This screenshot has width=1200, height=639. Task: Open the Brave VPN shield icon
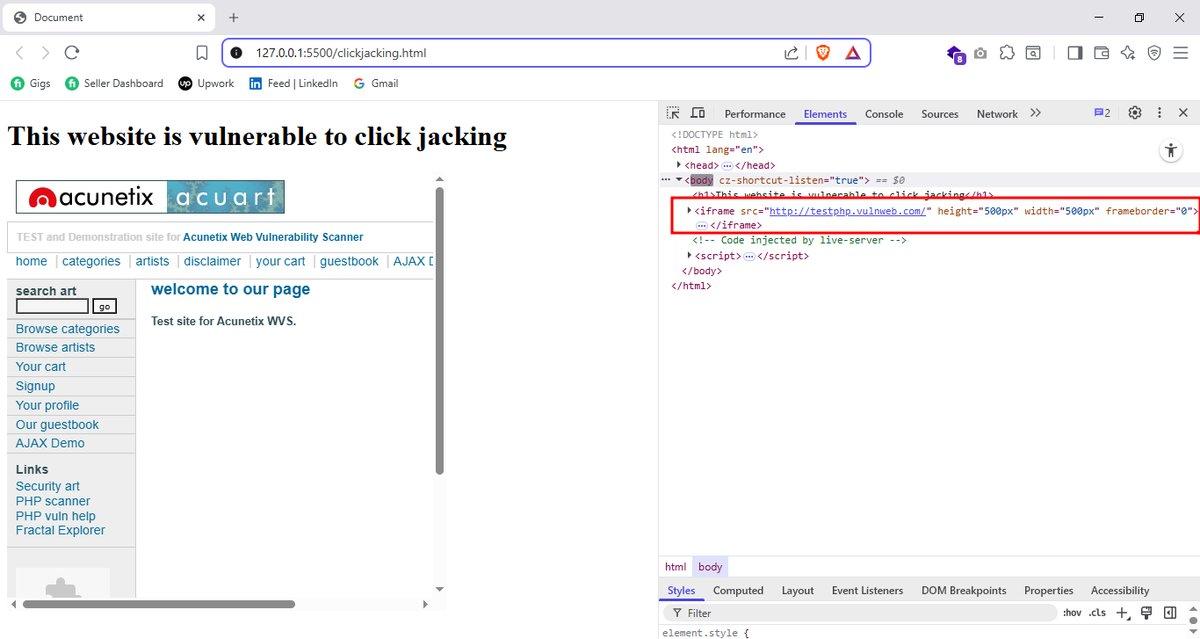pos(1154,53)
